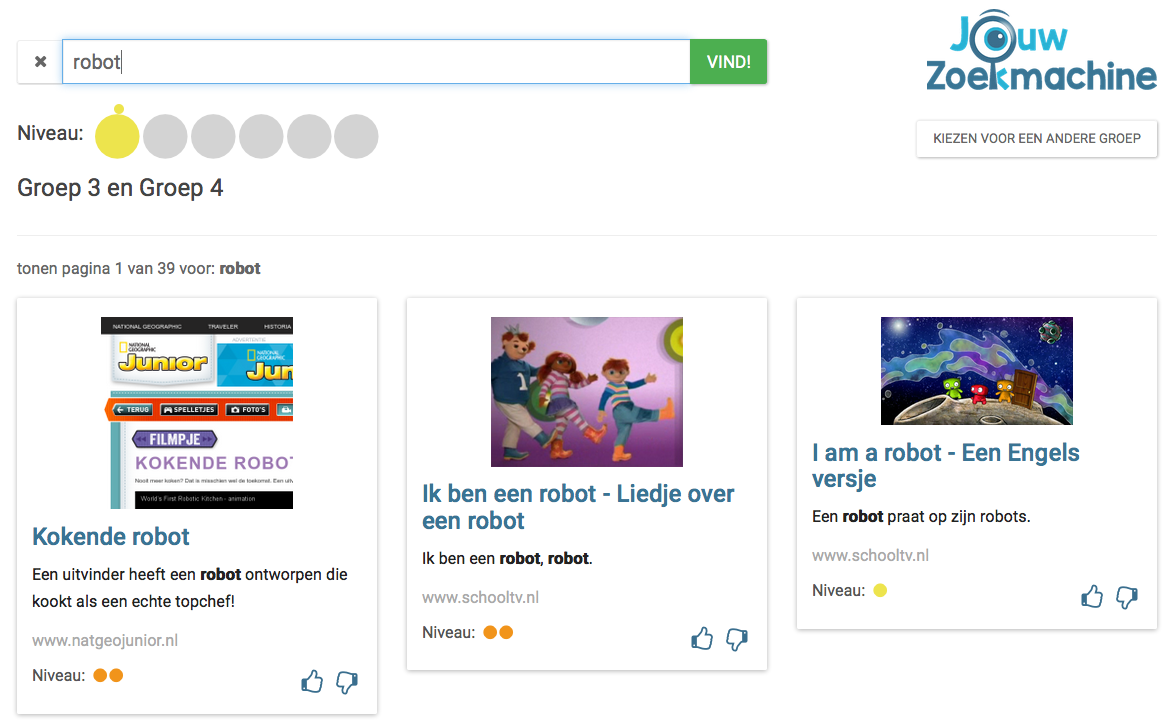Thumbs down the Kokende robot result

tap(347, 682)
